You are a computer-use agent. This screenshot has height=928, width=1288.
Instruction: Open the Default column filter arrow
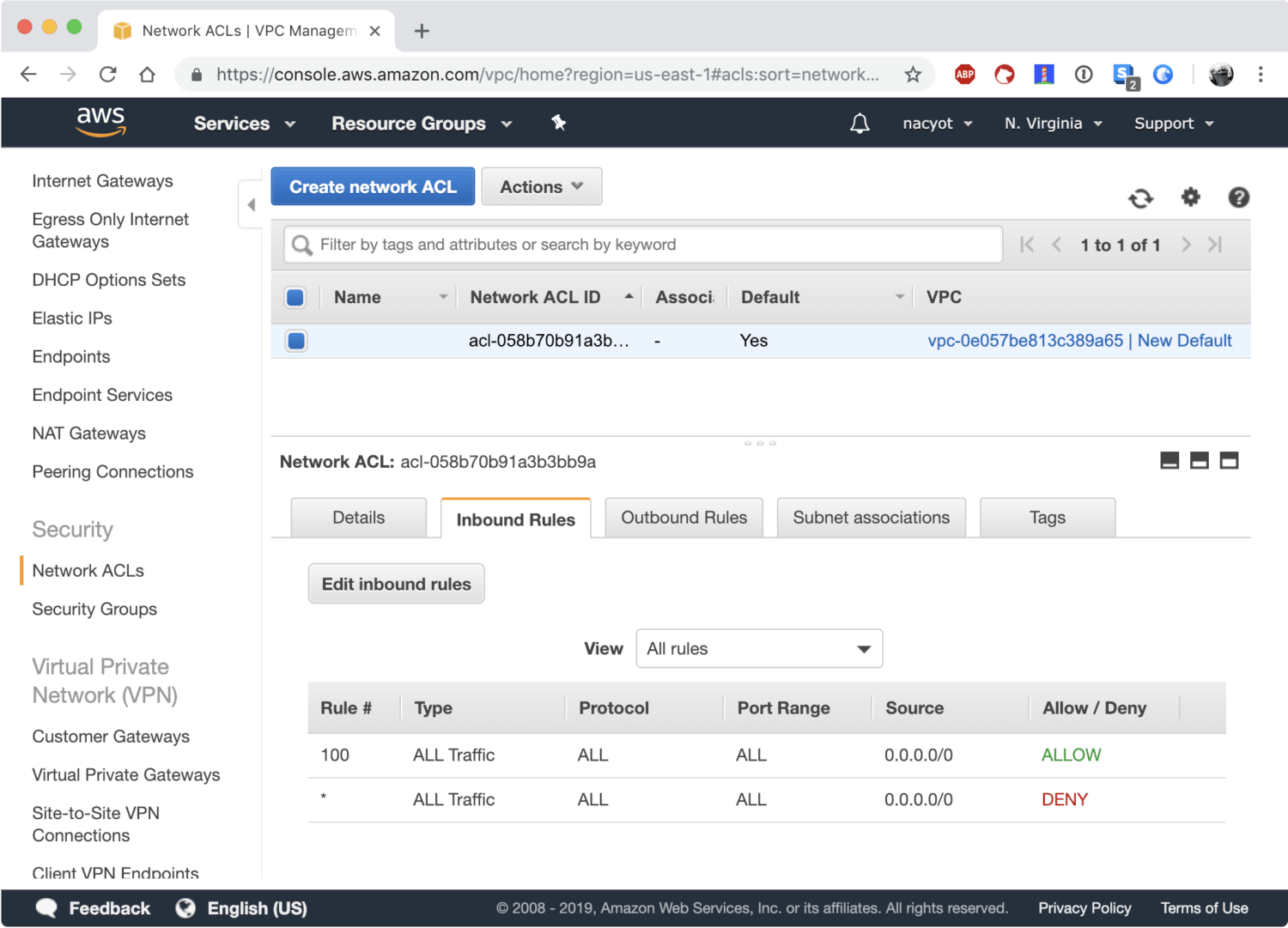pos(900,297)
